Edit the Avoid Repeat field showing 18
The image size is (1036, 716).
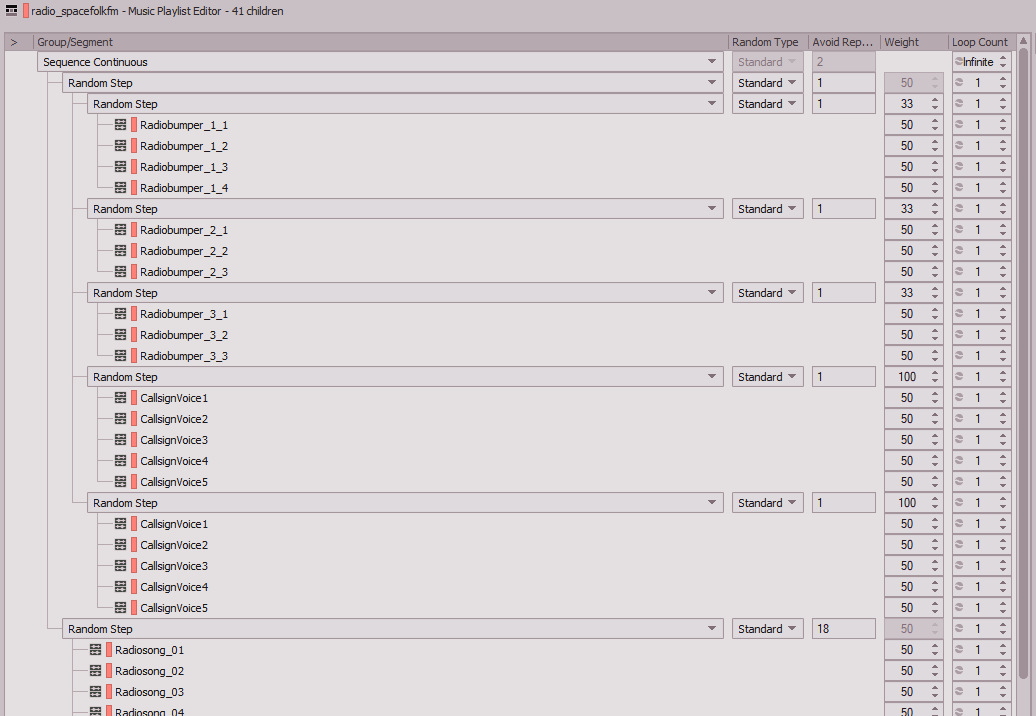[844, 629]
